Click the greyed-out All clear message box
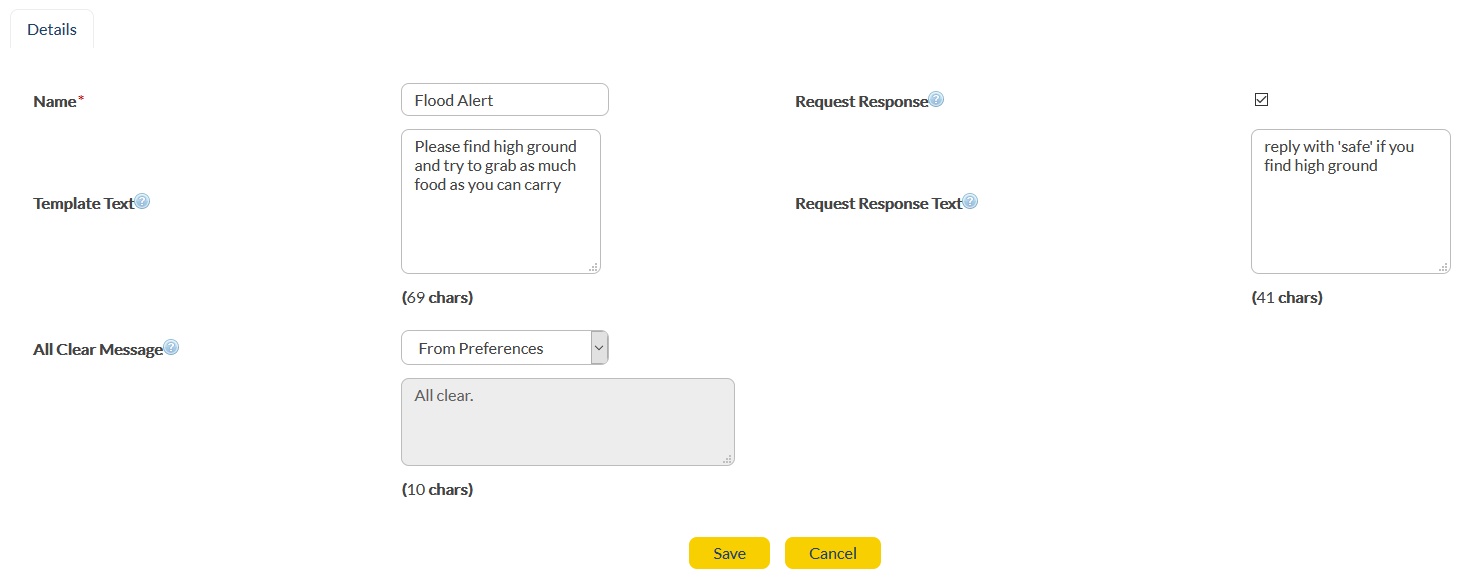 click(567, 422)
